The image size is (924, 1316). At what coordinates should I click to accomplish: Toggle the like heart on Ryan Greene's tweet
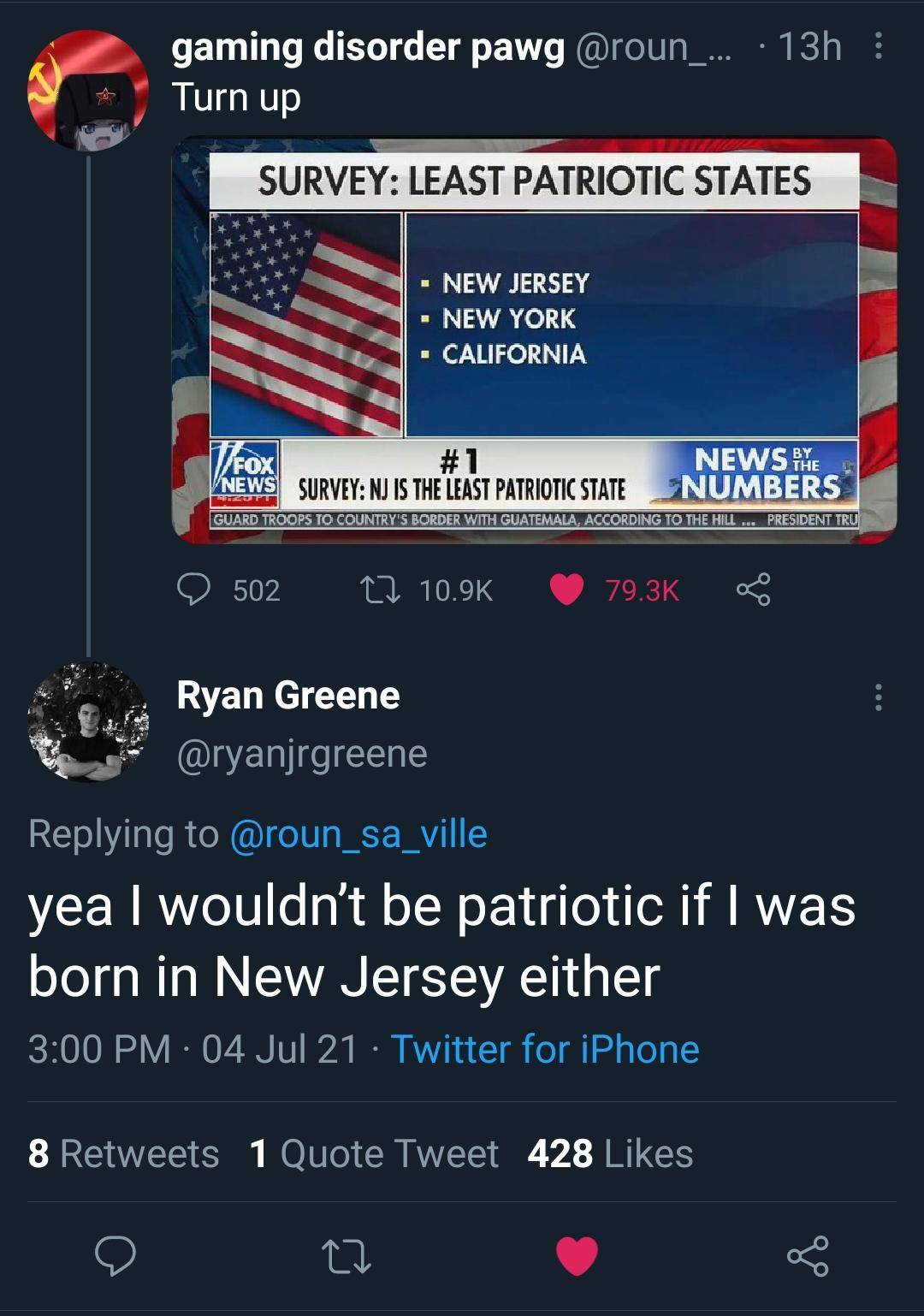577,1255
